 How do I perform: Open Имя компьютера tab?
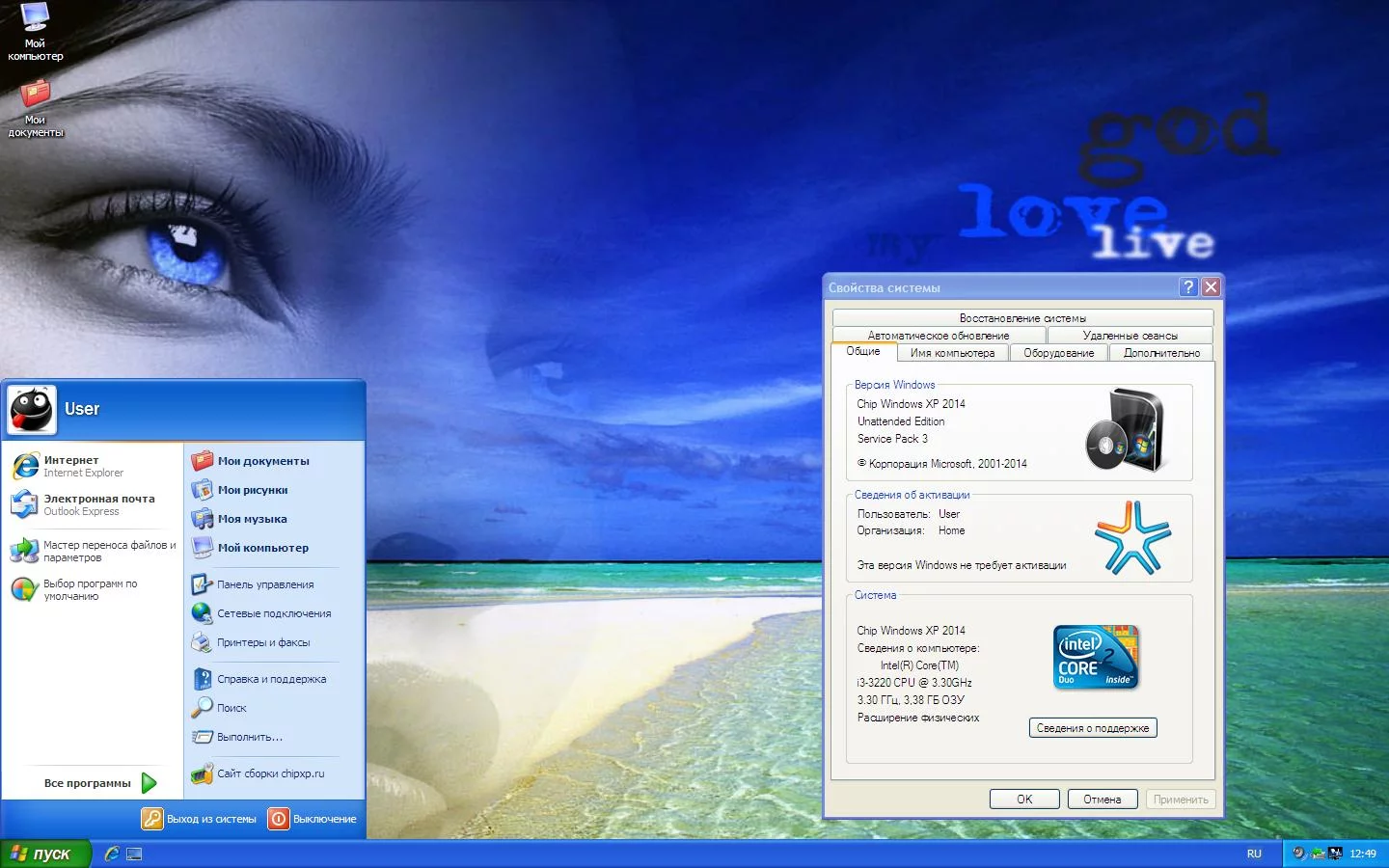click(x=952, y=353)
